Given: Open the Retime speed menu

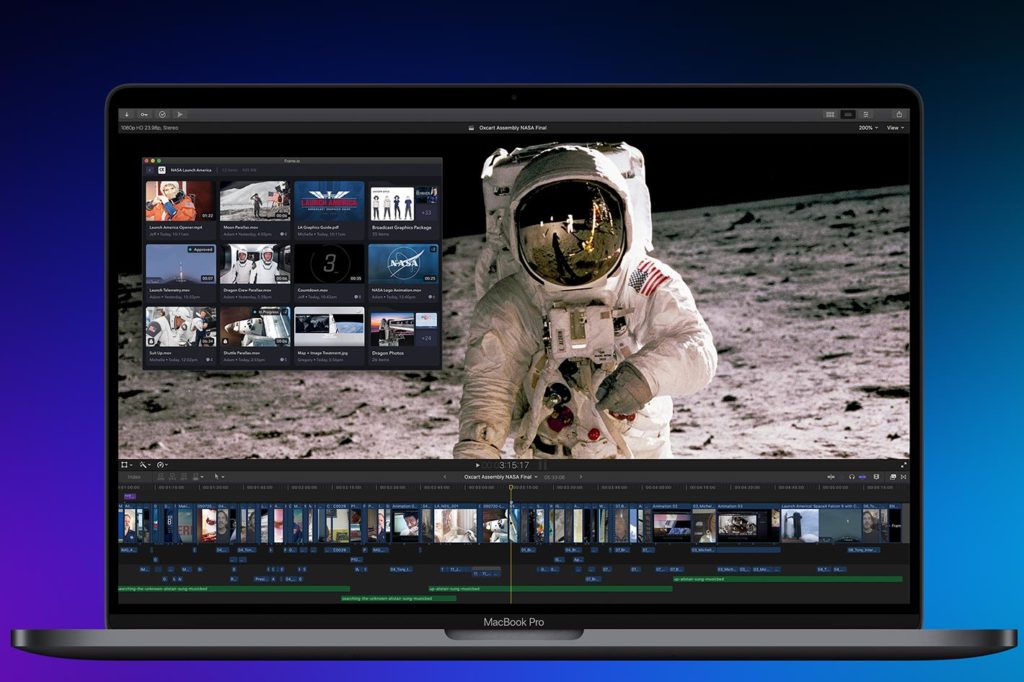Looking at the screenshot, I should 162,465.
